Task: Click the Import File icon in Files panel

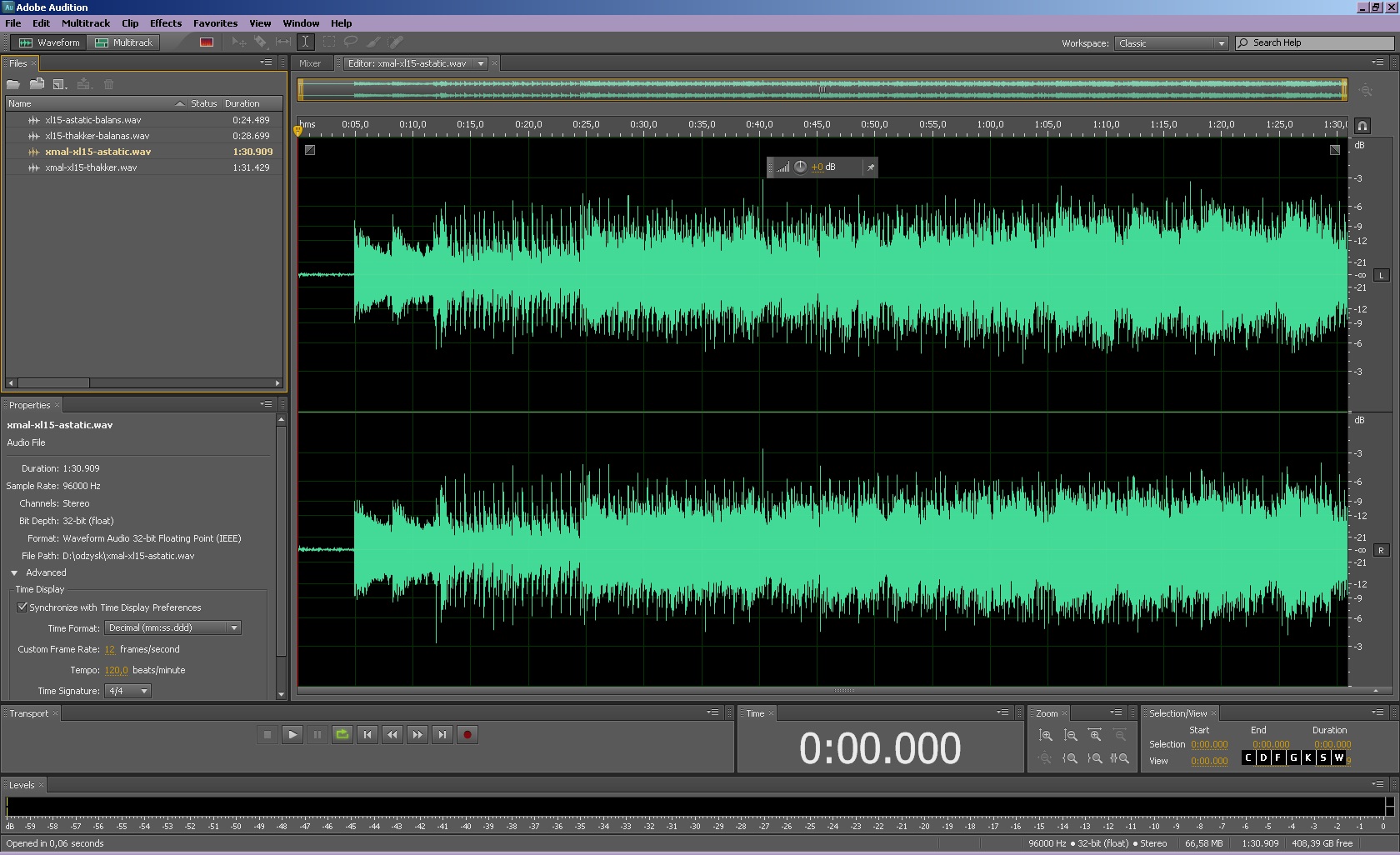Action: click(37, 84)
